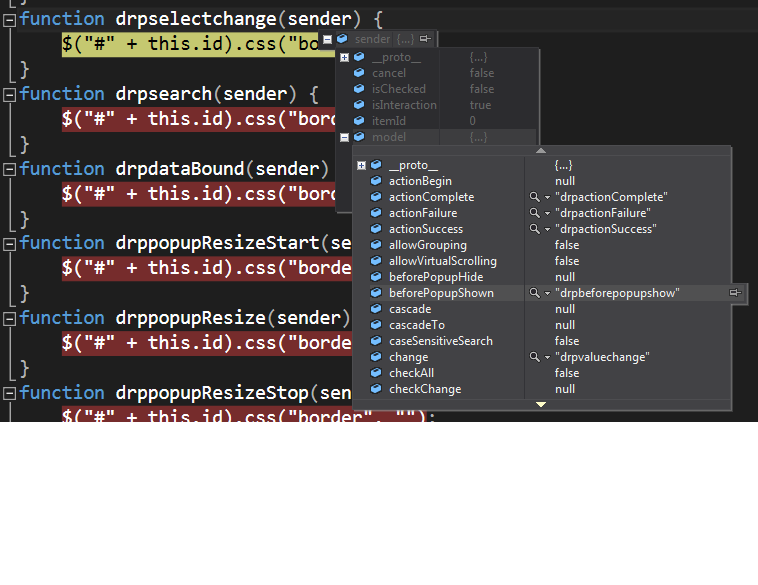The width and height of the screenshot is (758, 585).
Task: Open visualizer dropdown for beforePopupShown
Action: (x=547, y=293)
